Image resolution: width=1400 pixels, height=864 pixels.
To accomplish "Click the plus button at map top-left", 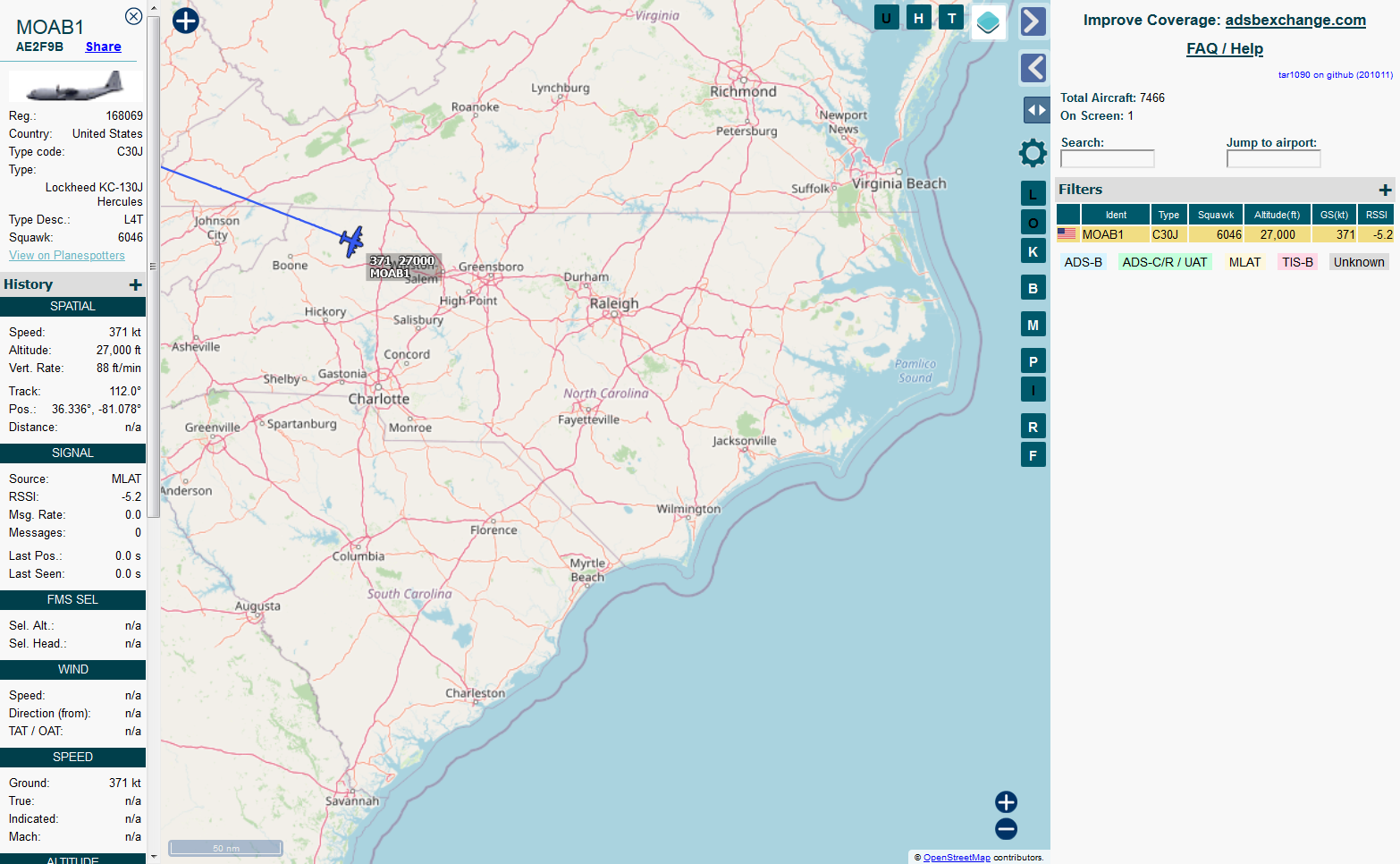I will point(185,20).
